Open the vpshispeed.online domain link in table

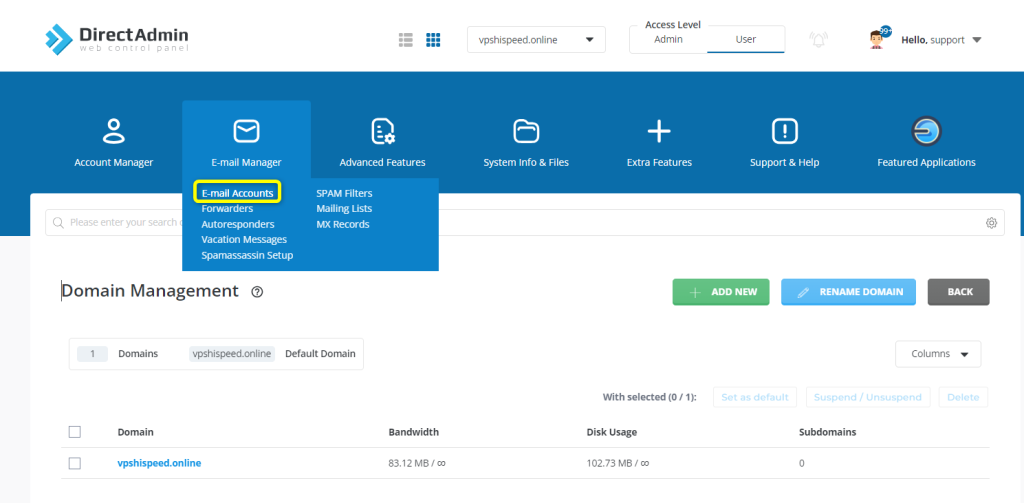[159, 463]
